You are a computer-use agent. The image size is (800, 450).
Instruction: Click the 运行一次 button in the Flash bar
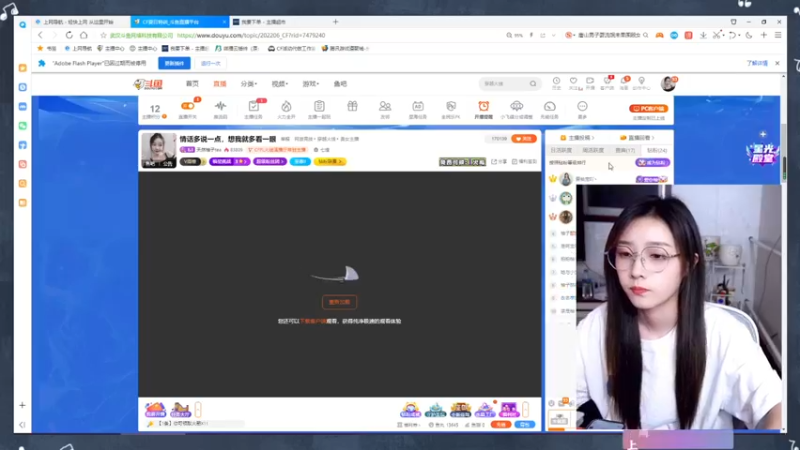(x=210, y=63)
